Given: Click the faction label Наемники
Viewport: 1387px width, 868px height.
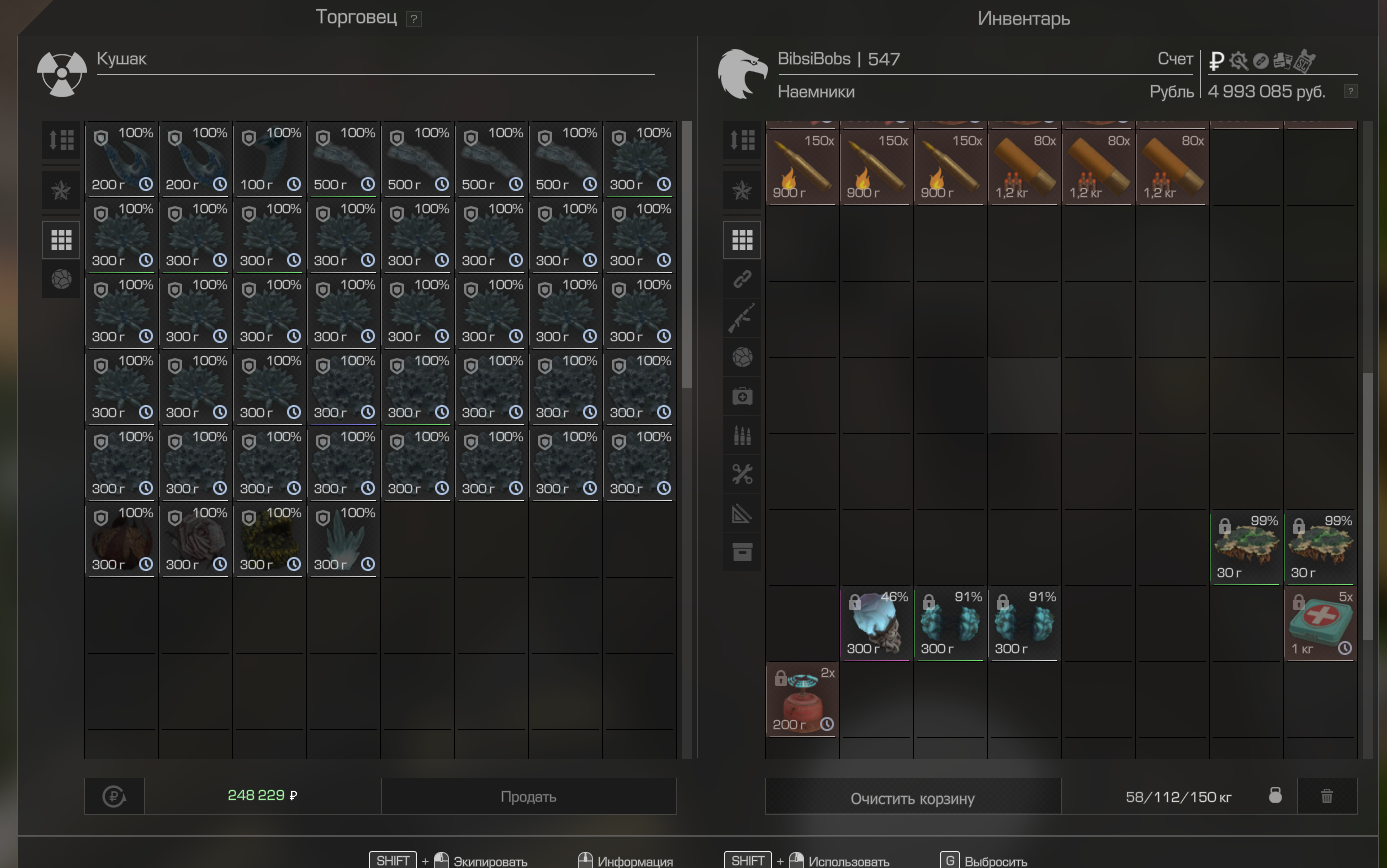Looking at the screenshot, I should pos(816,92).
